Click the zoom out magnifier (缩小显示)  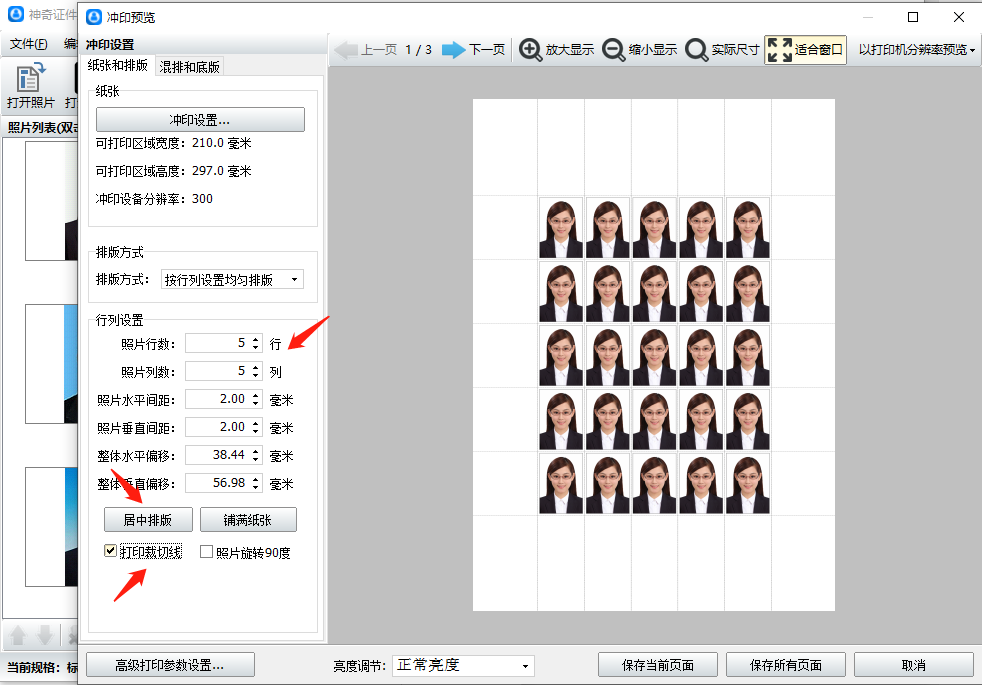tap(613, 50)
